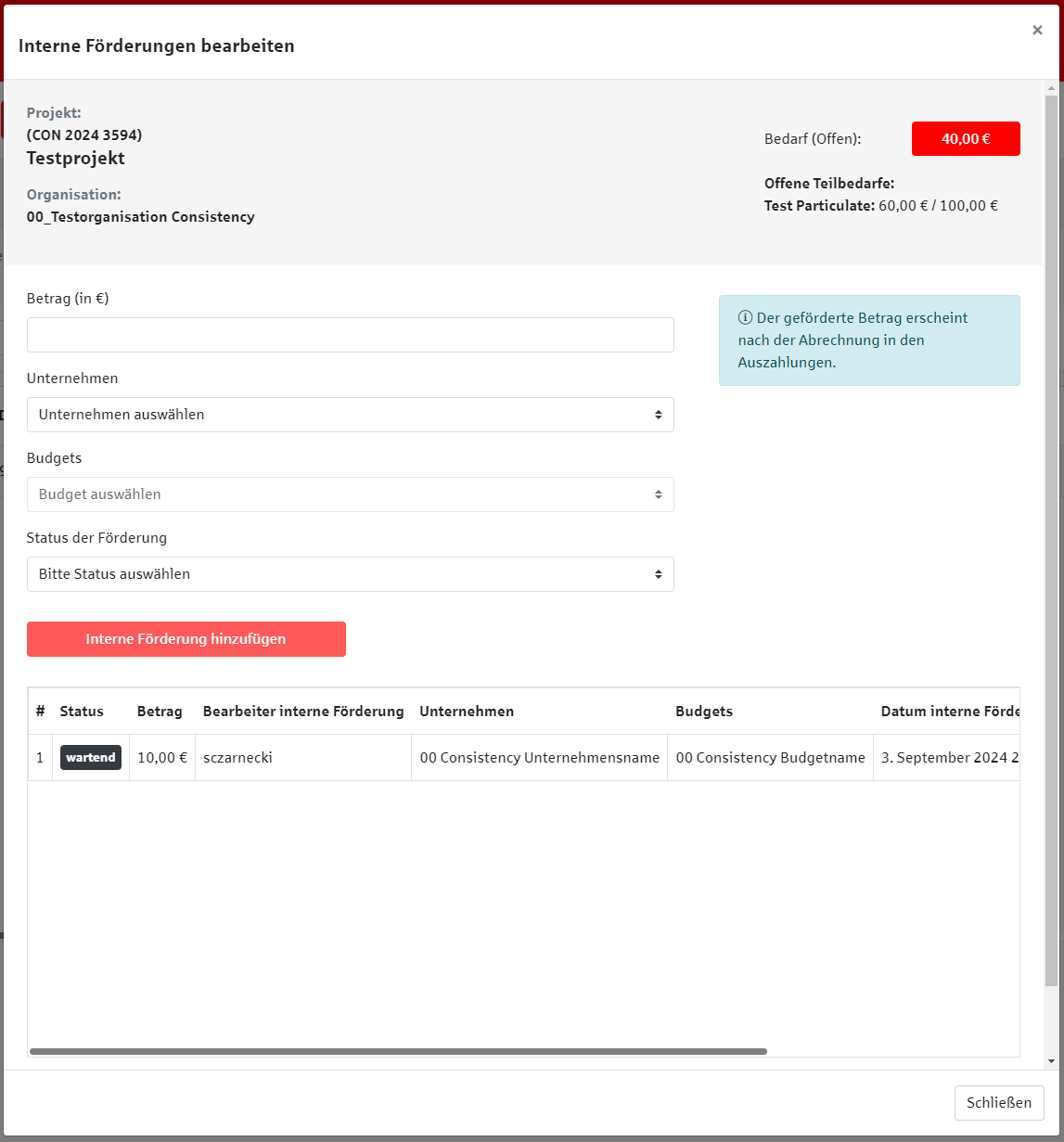Select the 00 Consistency Unternehmensname cell

click(539, 758)
